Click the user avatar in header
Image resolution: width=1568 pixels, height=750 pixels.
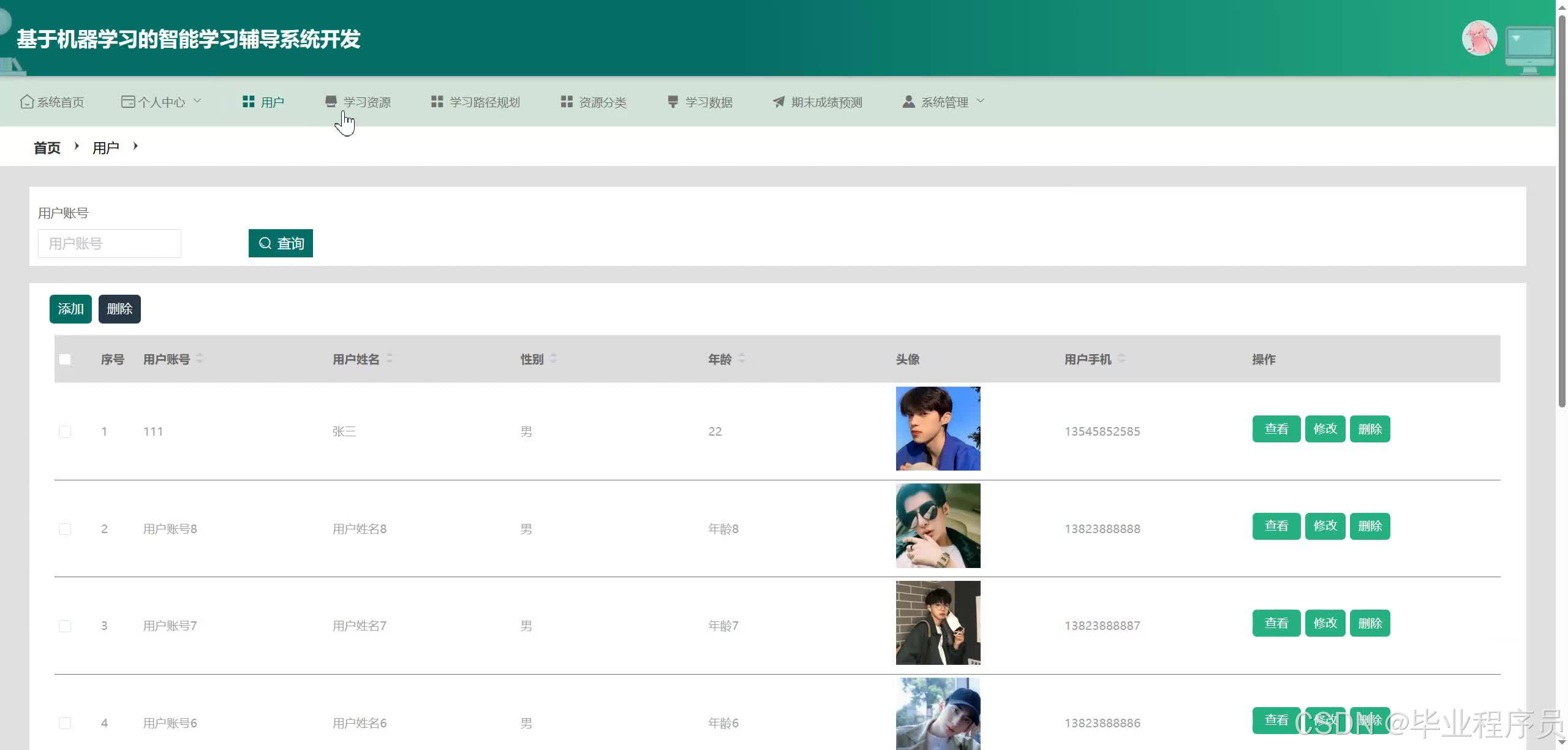click(1479, 39)
